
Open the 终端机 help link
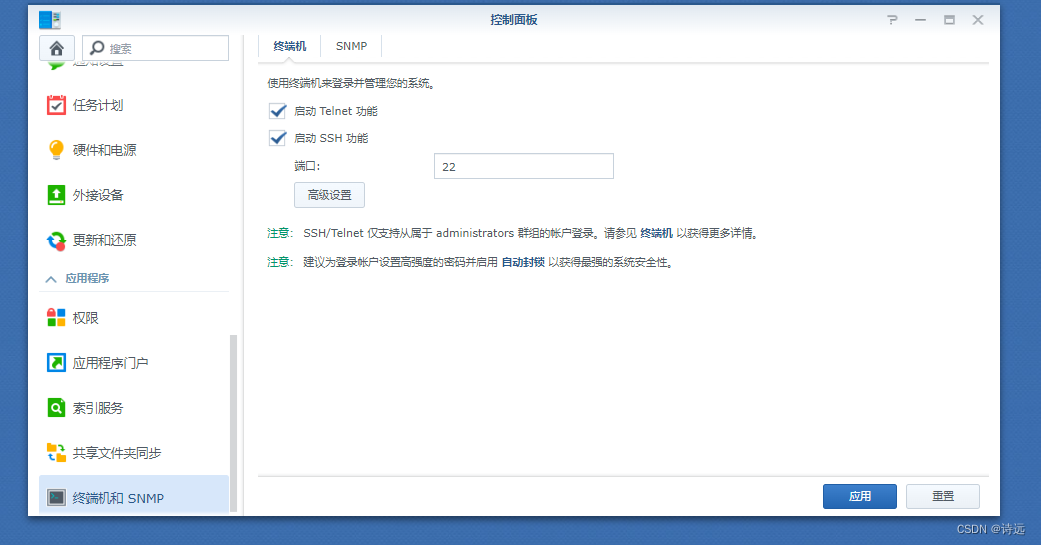click(656, 234)
